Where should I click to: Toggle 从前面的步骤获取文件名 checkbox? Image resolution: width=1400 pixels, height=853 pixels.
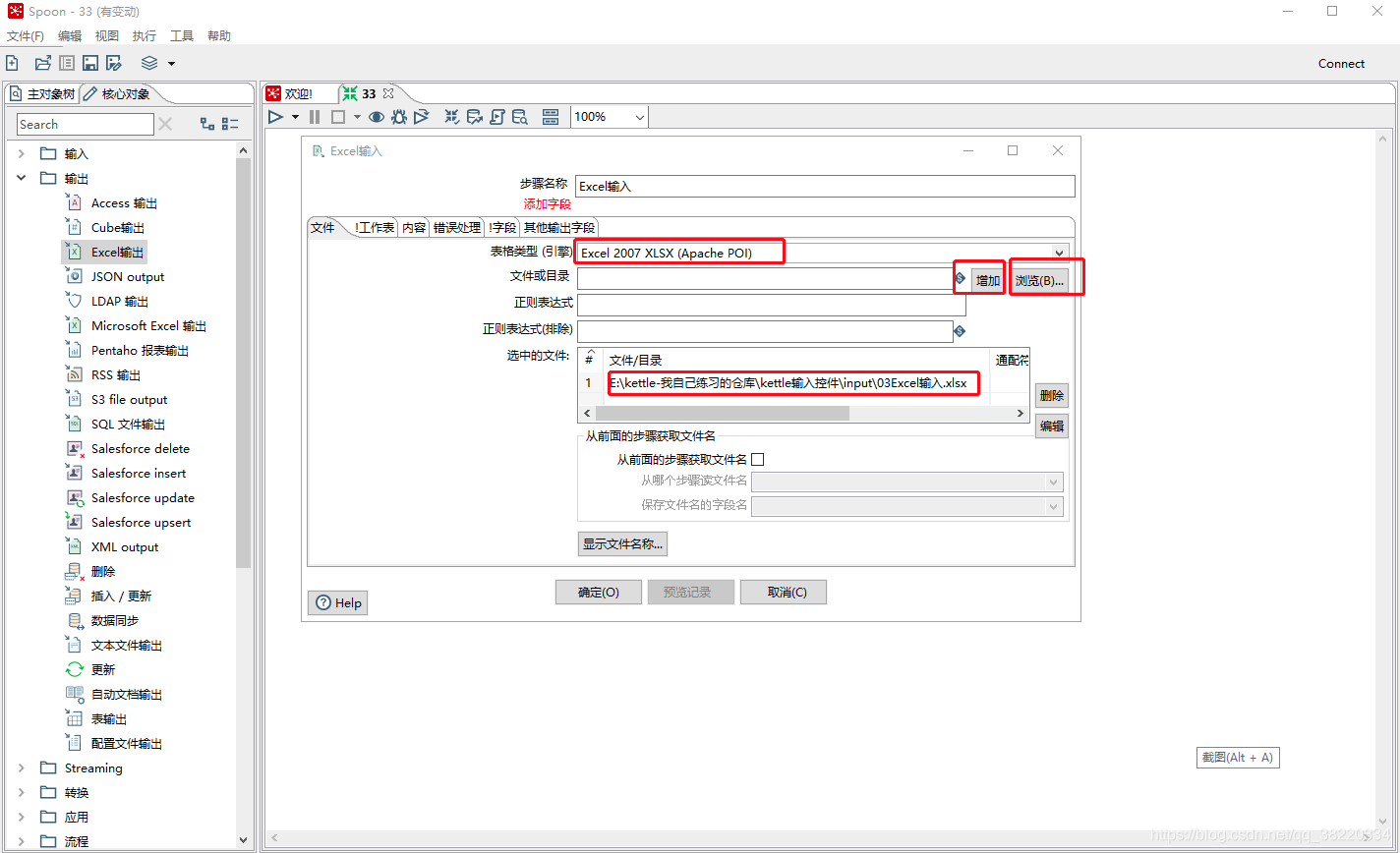pos(757,459)
